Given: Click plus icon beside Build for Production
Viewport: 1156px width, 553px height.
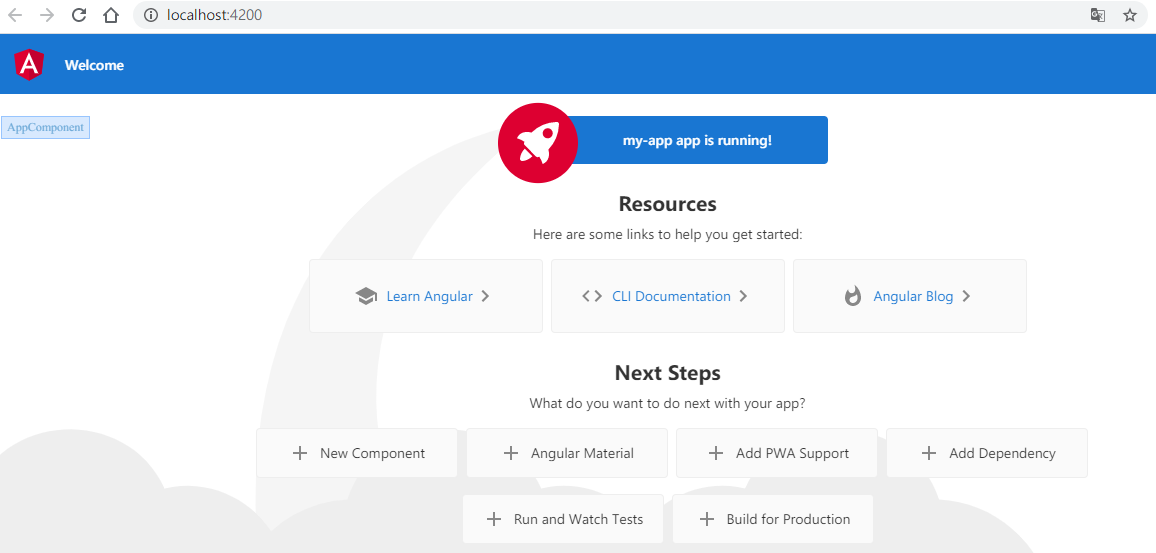Looking at the screenshot, I should (x=707, y=519).
